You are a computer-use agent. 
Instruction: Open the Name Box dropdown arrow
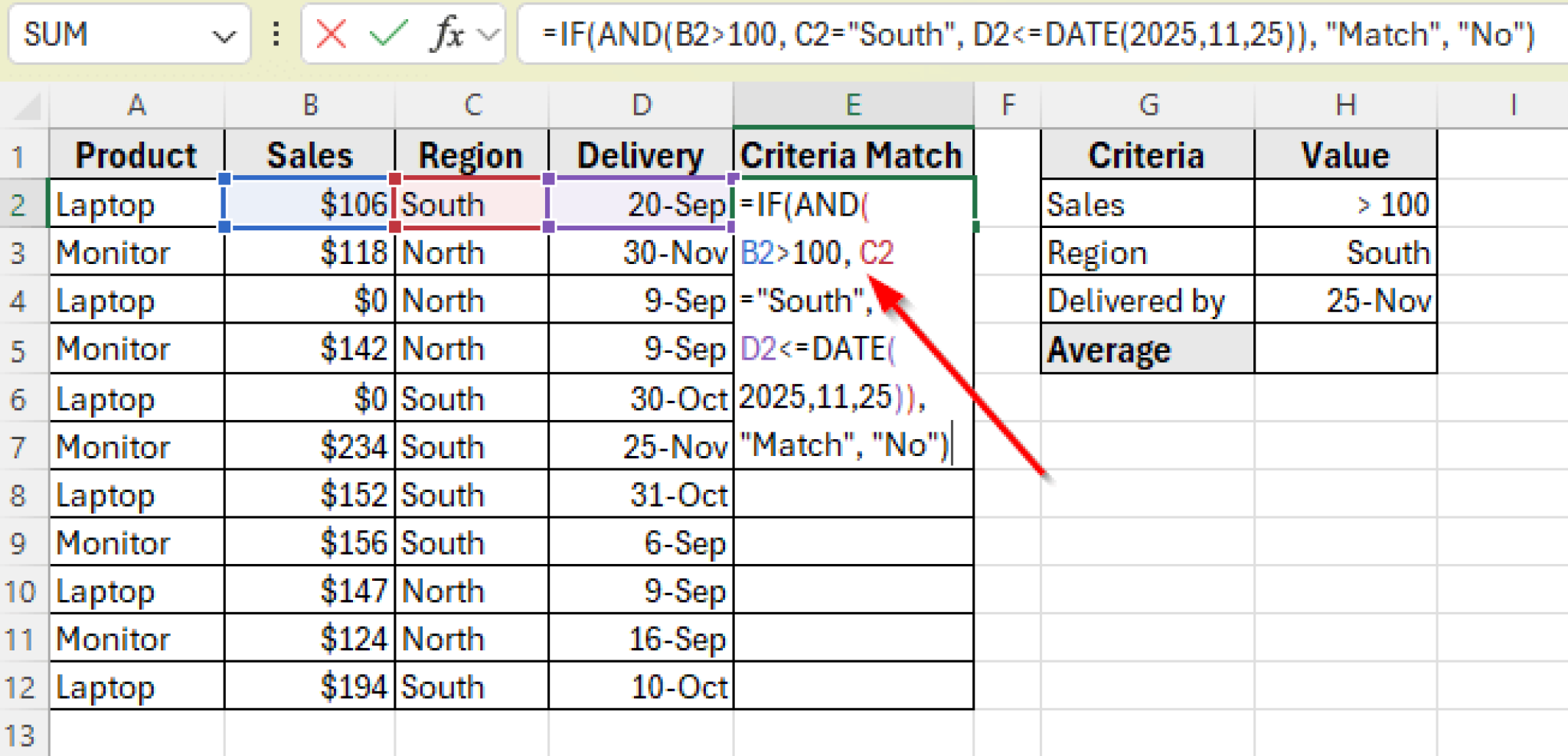click(222, 34)
